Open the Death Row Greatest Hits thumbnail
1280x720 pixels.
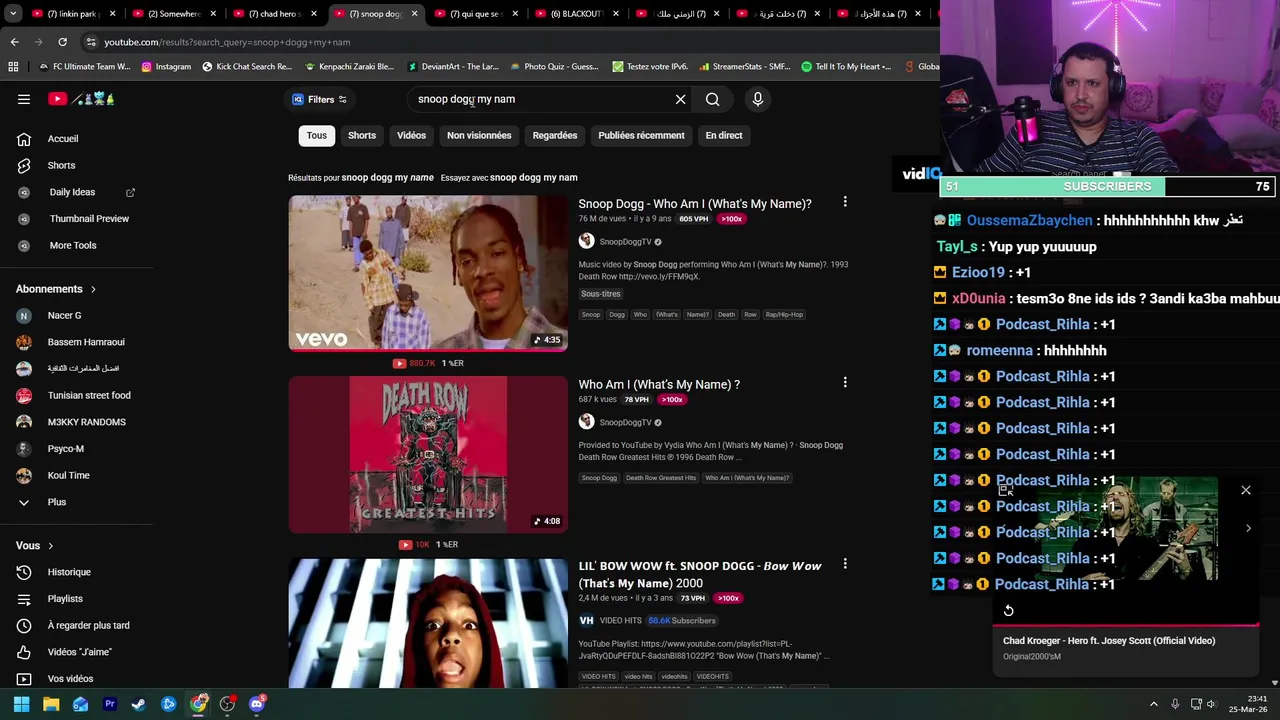(x=428, y=455)
